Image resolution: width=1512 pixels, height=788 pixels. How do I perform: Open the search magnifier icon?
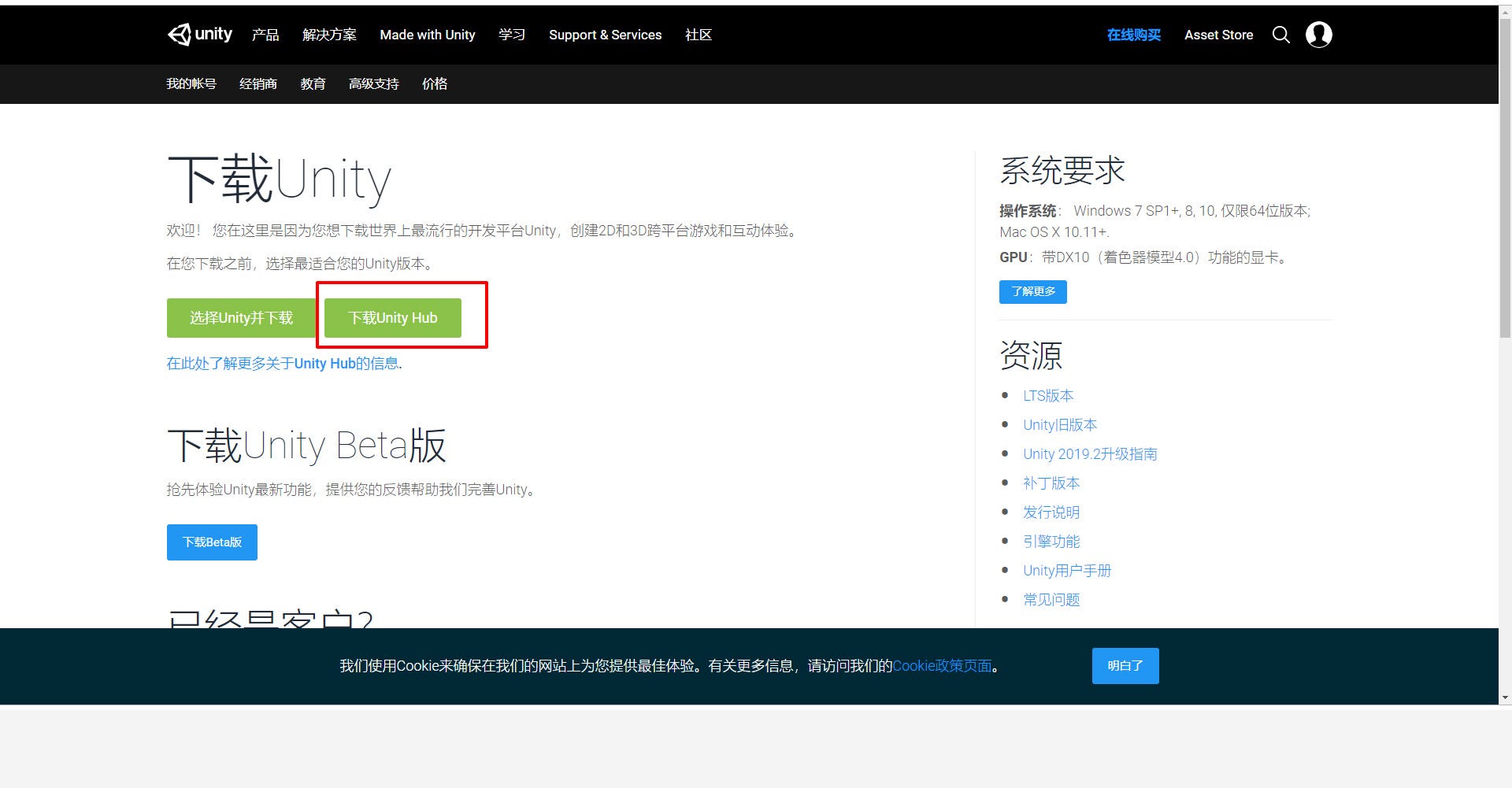[1281, 35]
